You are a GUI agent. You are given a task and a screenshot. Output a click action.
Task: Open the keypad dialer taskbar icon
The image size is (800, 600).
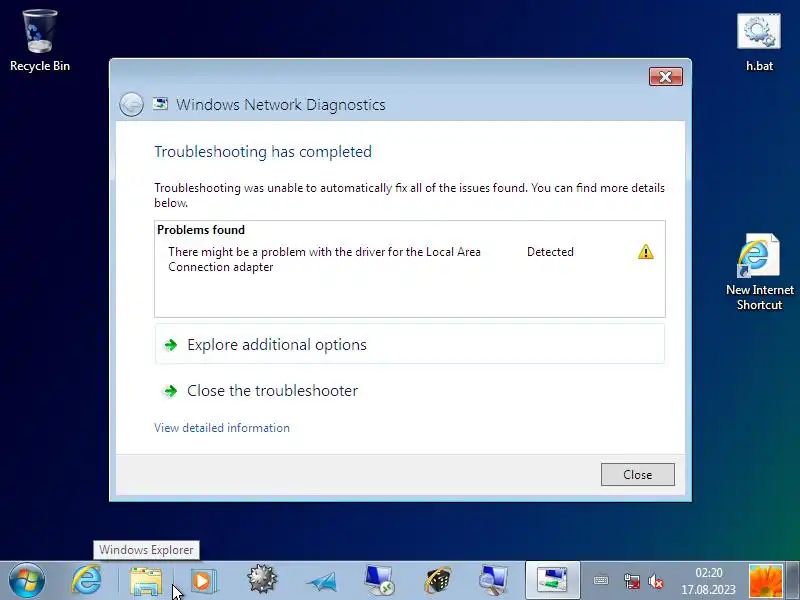(x=438, y=581)
